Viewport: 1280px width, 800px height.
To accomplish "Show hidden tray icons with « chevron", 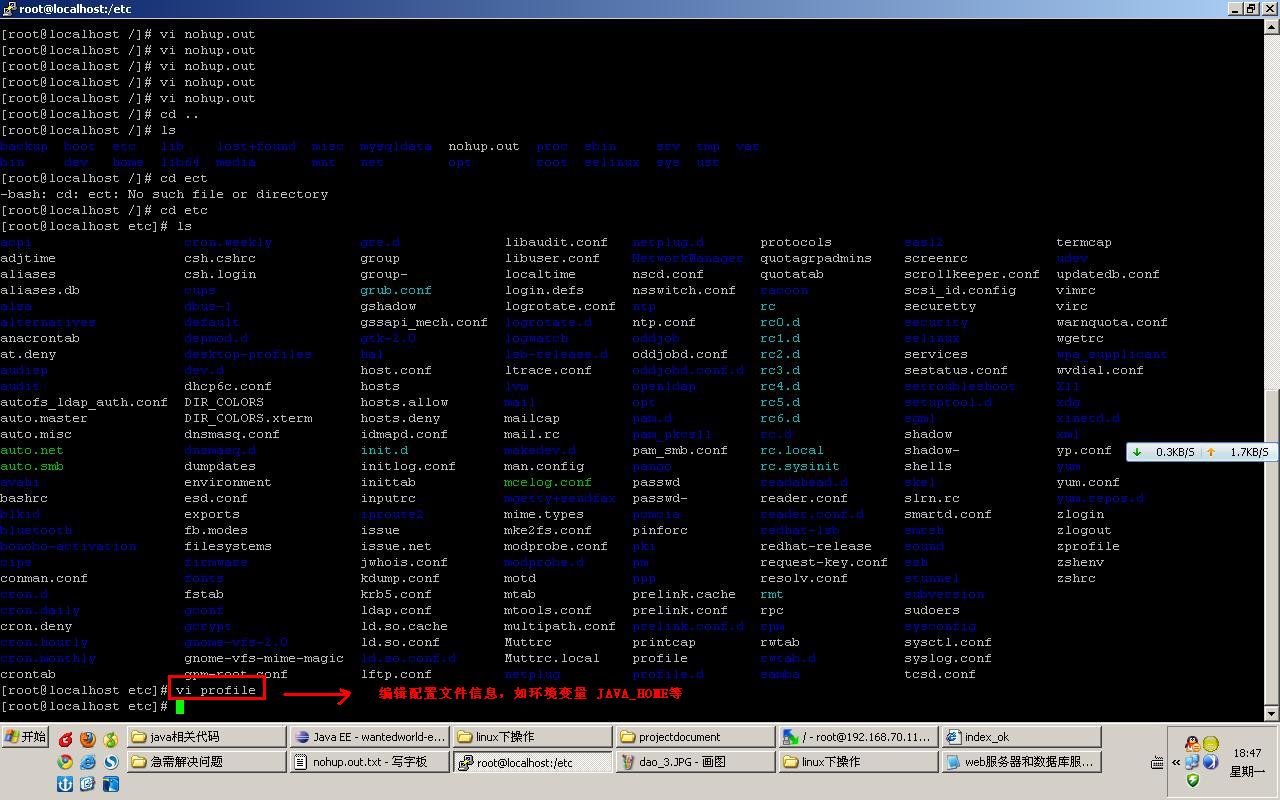I will 1176,762.
